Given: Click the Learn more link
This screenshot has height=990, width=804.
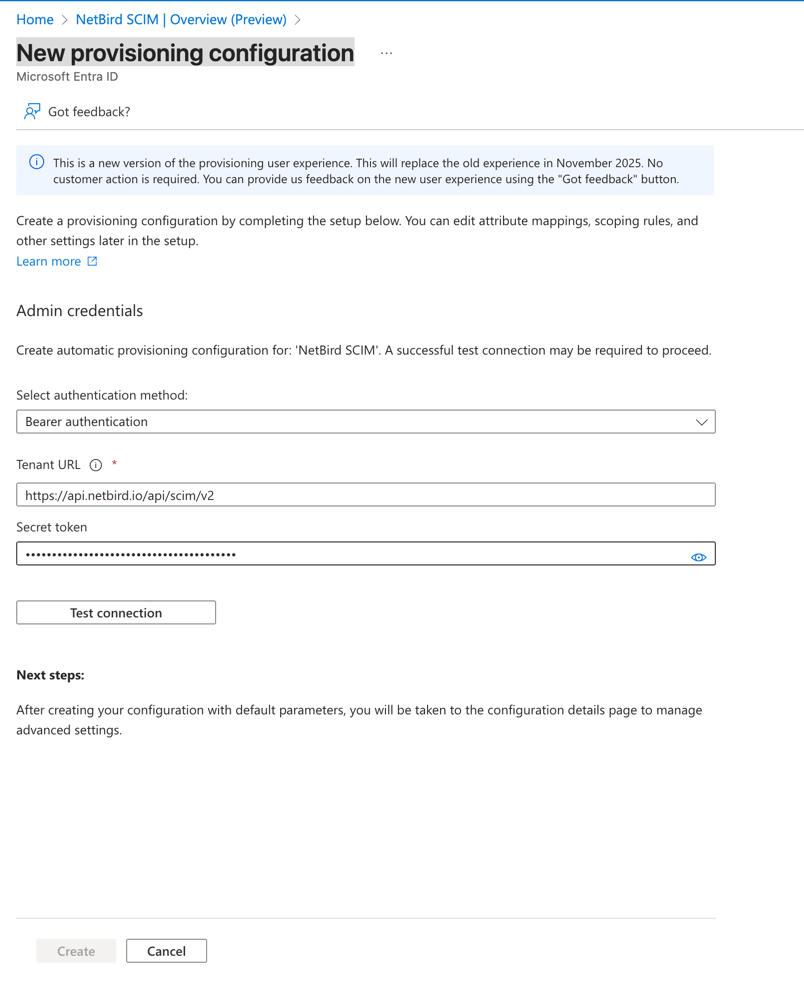Looking at the screenshot, I should pos(48,261).
